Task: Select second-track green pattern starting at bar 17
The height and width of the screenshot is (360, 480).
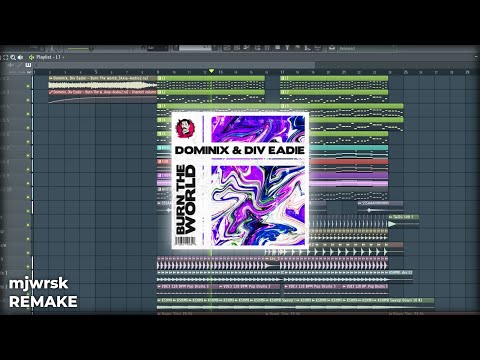Action: [x=334, y=96]
